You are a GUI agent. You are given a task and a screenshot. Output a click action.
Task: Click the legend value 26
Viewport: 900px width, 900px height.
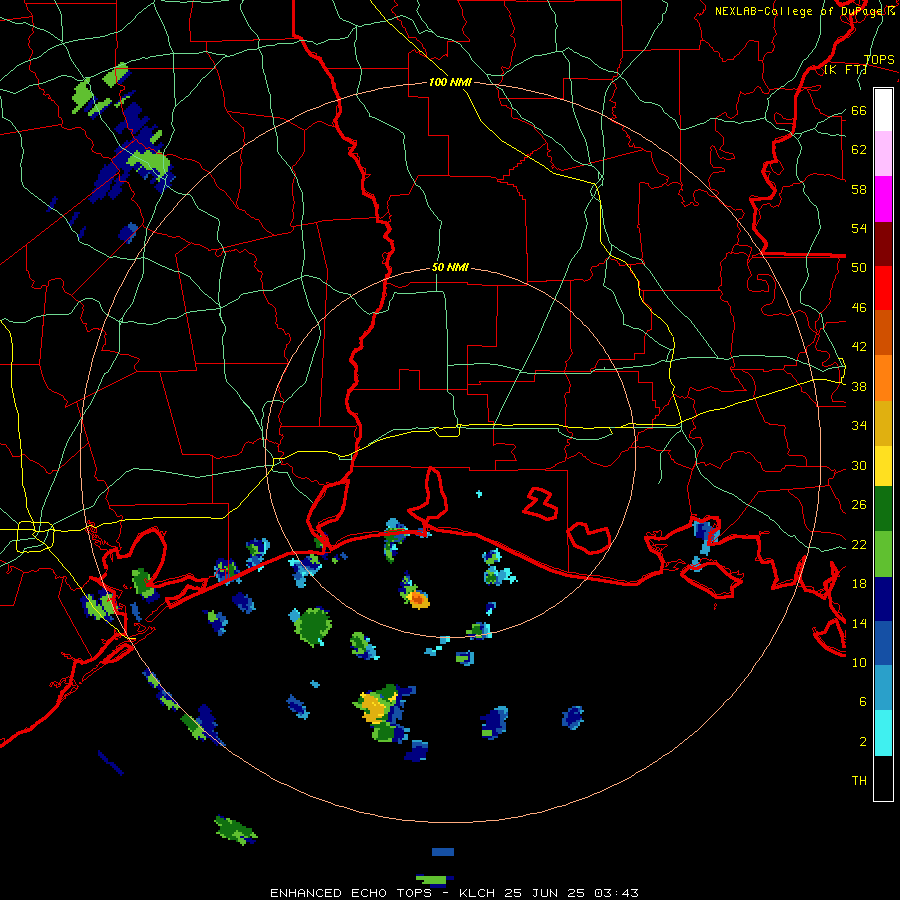pyautogui.click(x=859, y=505)
